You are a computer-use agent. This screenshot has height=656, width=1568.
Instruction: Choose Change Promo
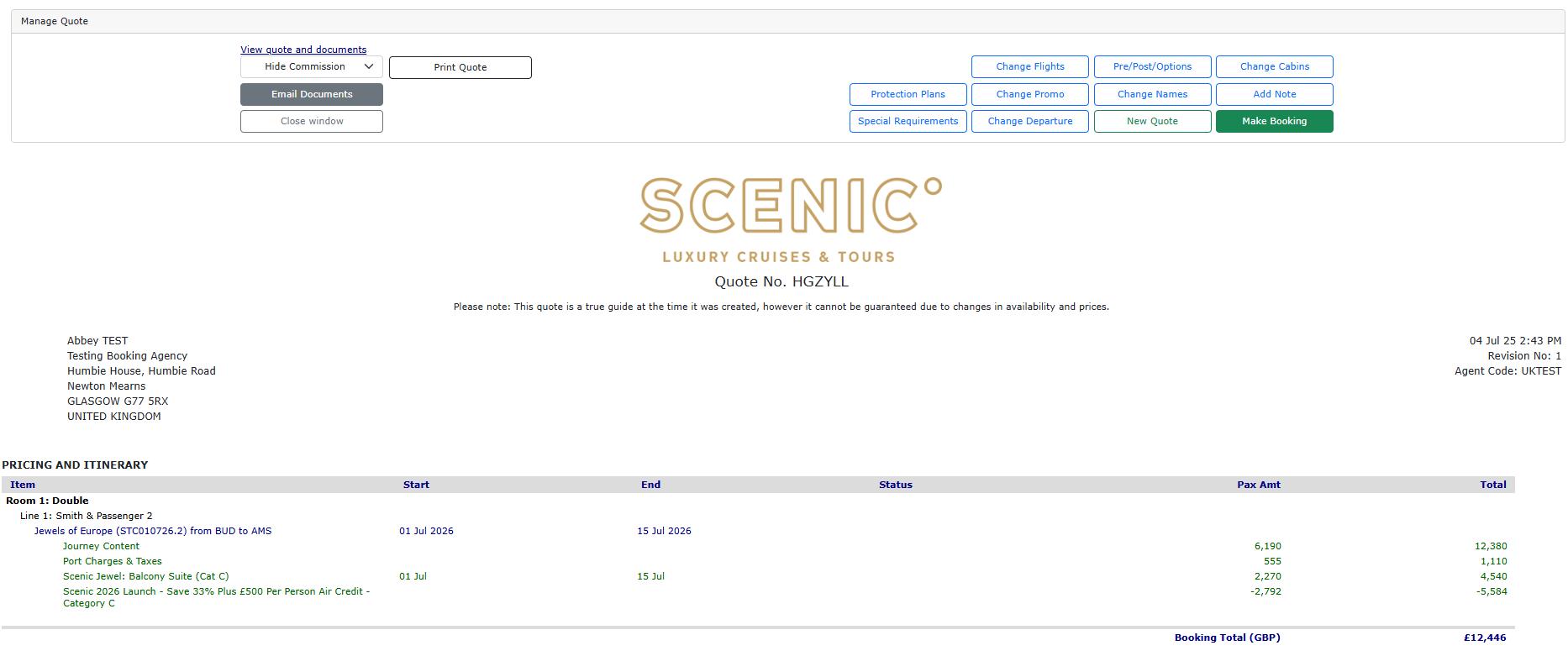coord(1030,94)
